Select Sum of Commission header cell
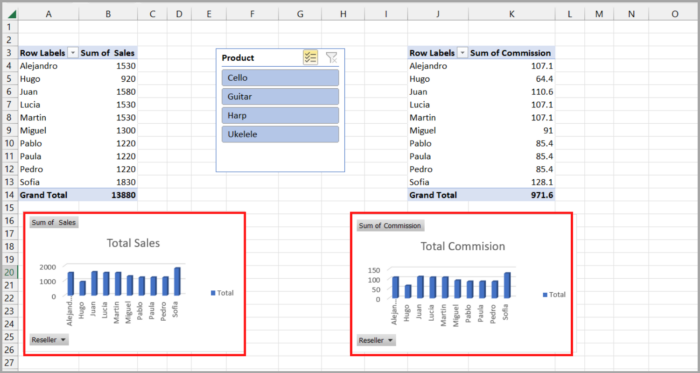700x373 pixels. pos(512,53)
